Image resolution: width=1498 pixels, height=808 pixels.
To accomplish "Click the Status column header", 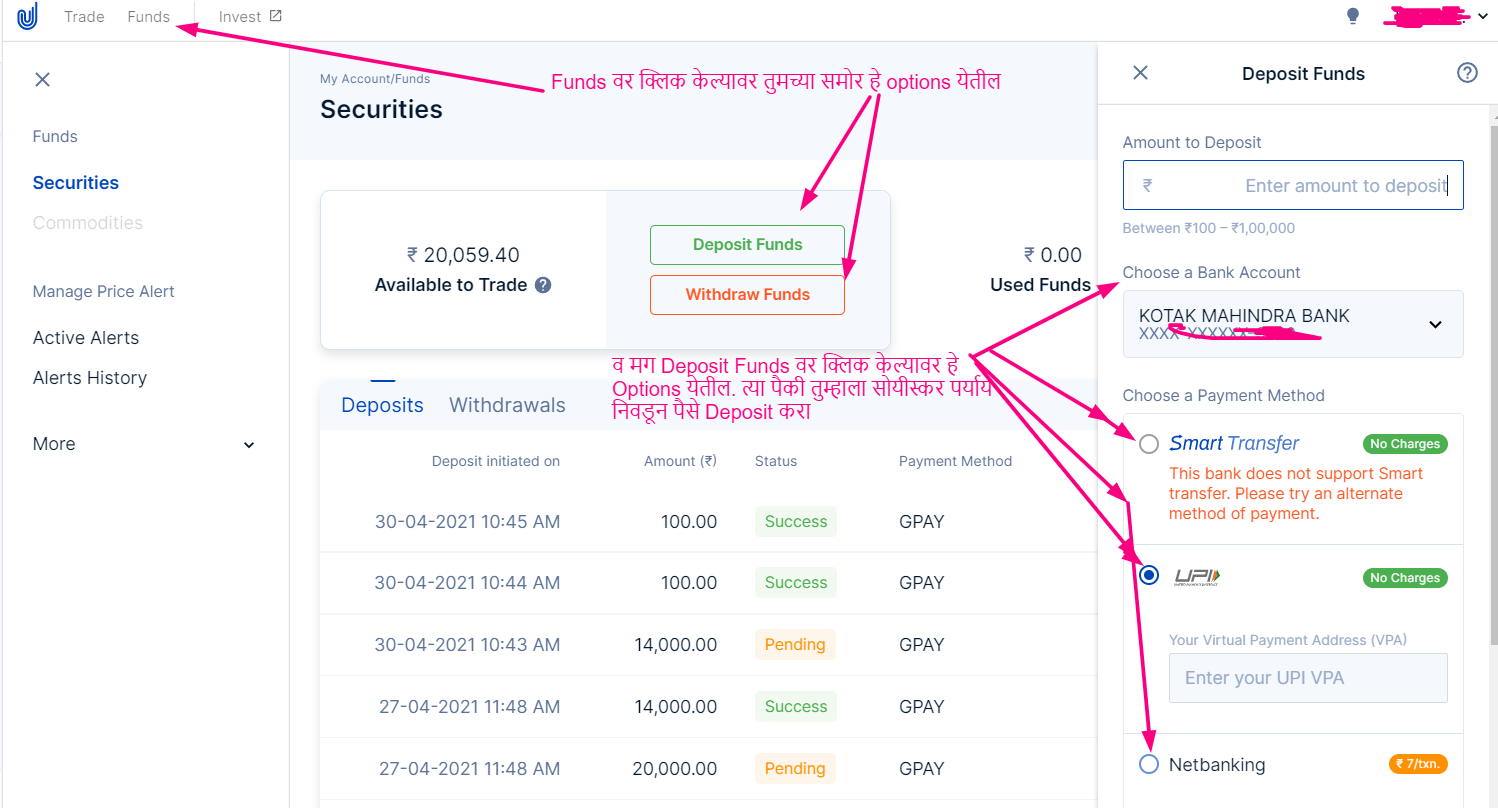I will 776,461.
